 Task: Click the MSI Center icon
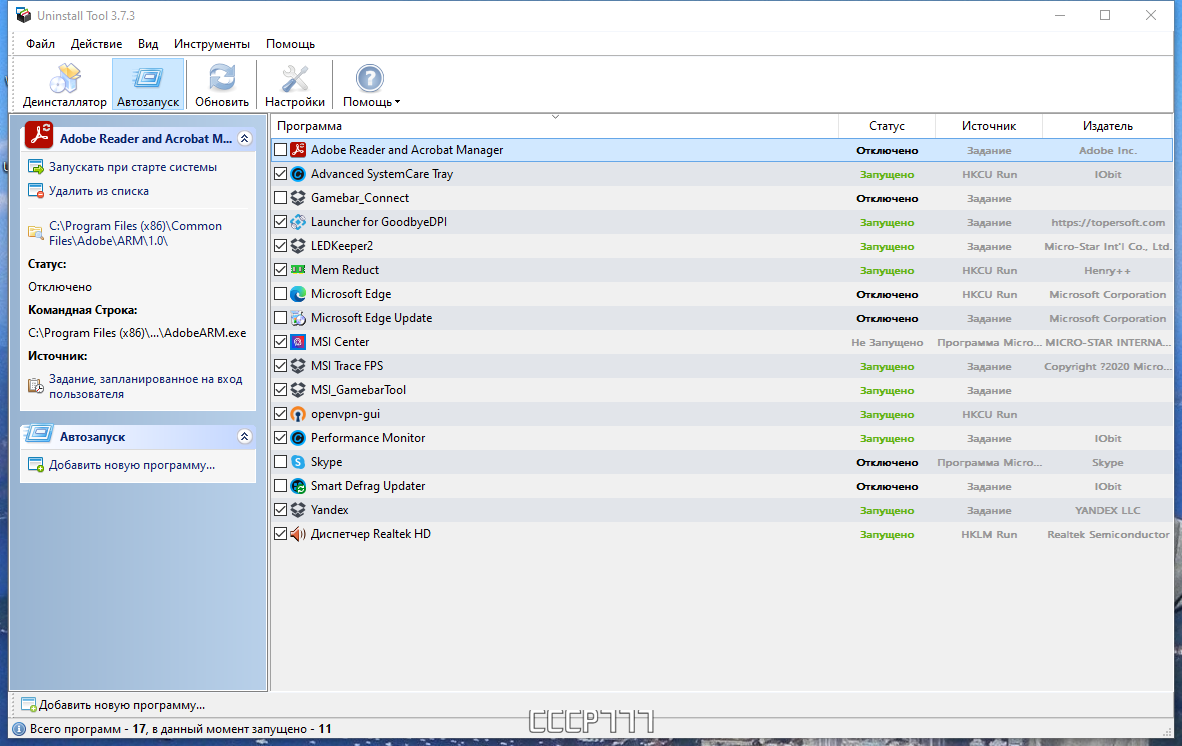click(298, 342)
